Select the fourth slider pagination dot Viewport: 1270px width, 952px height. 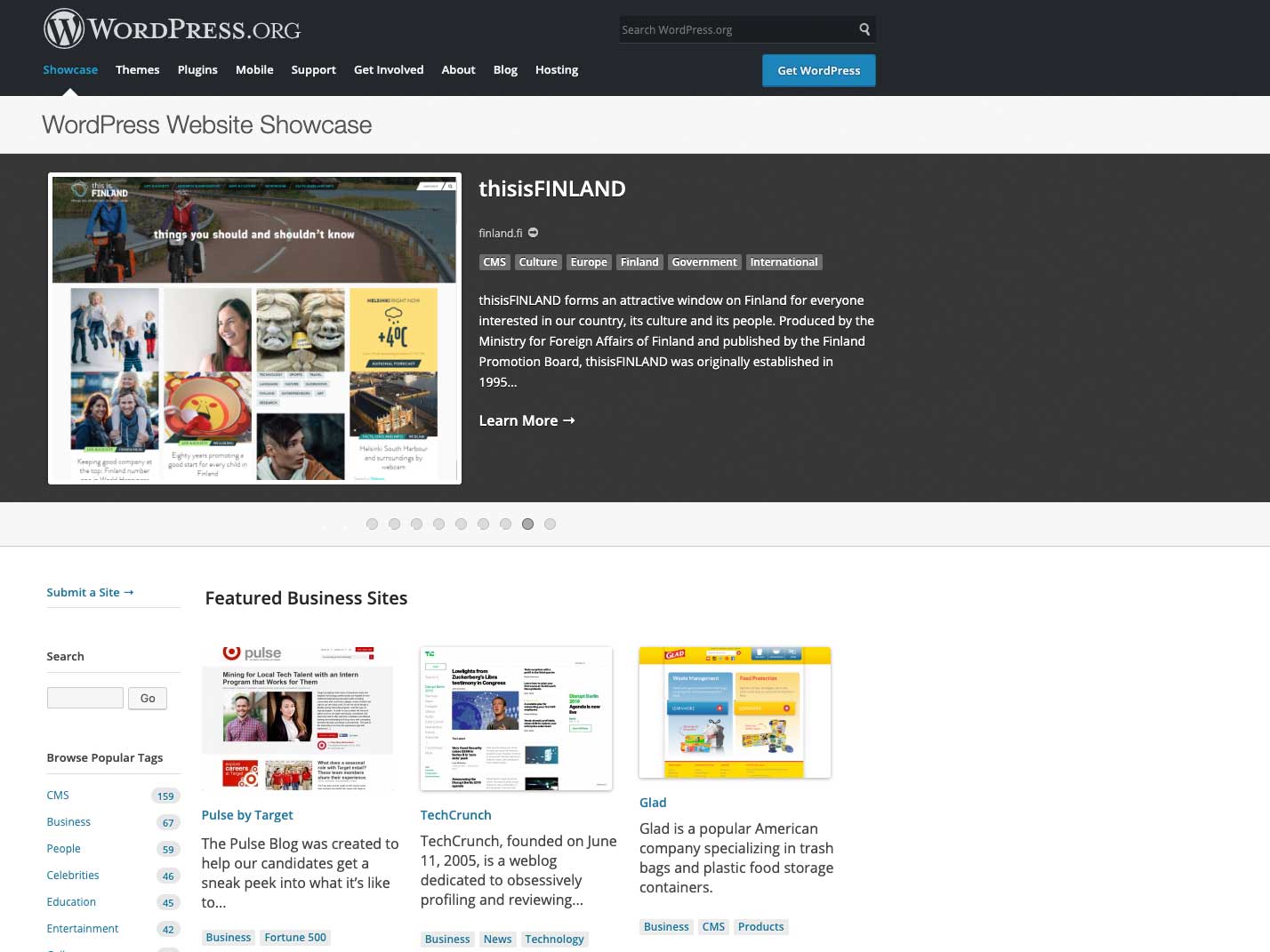pos(439,524)
